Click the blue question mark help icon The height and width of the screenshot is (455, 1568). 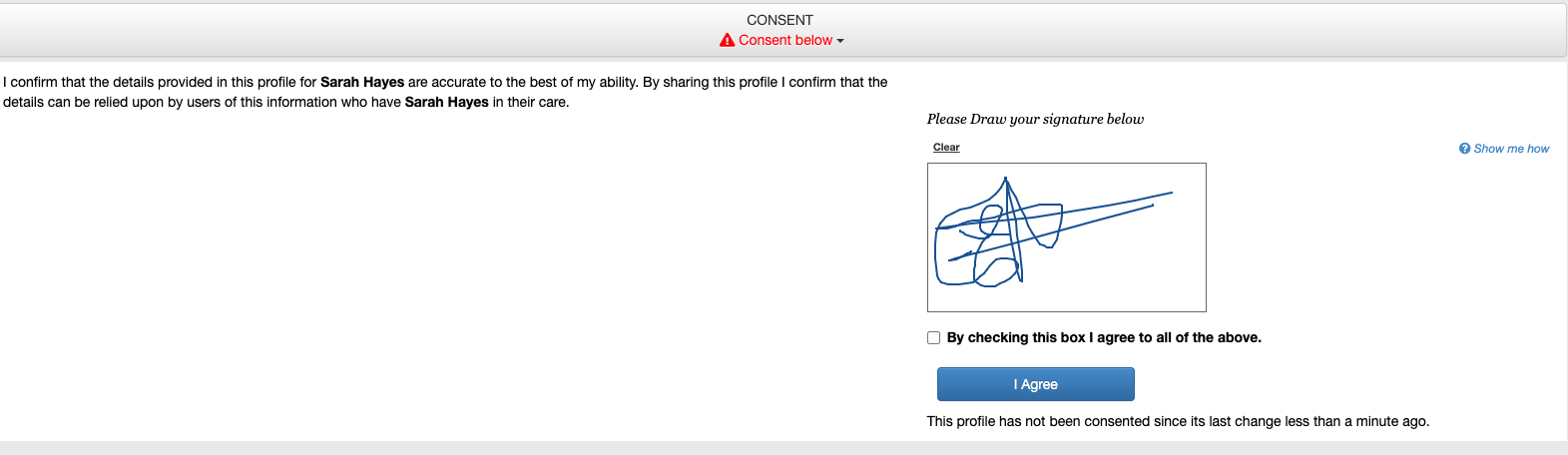point(1464,149)
